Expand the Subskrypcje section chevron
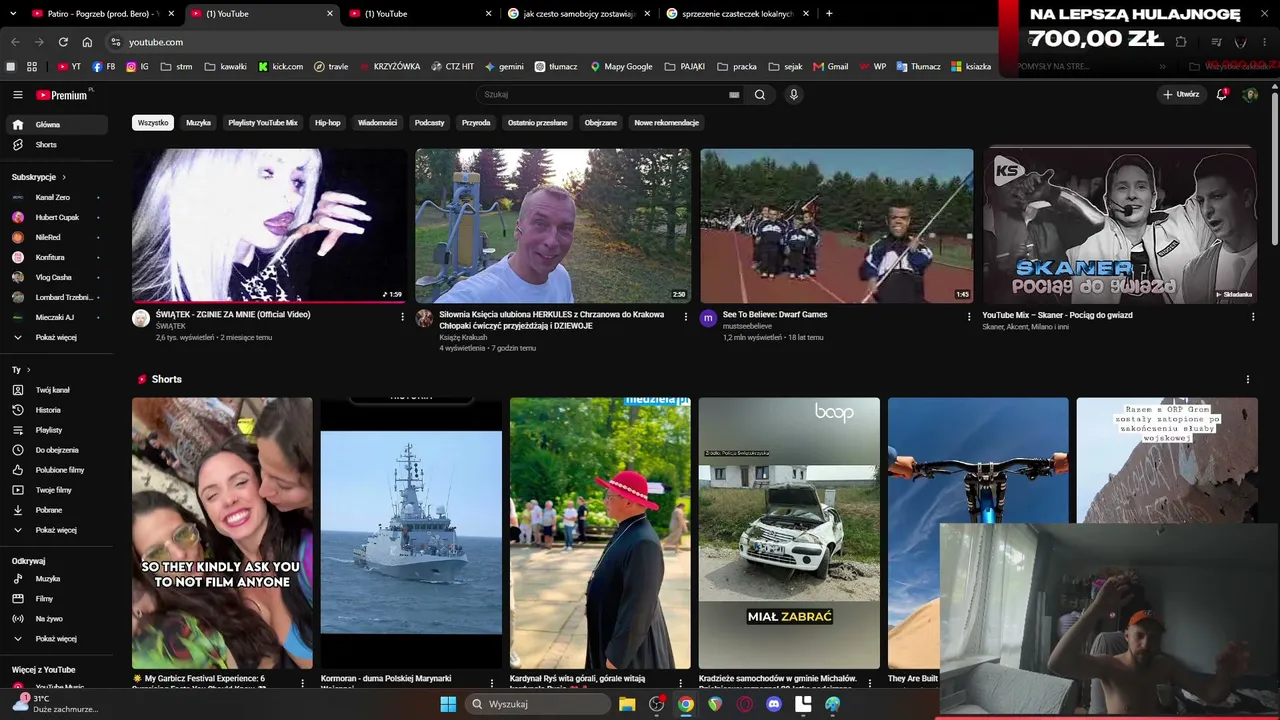 point(64,177)
